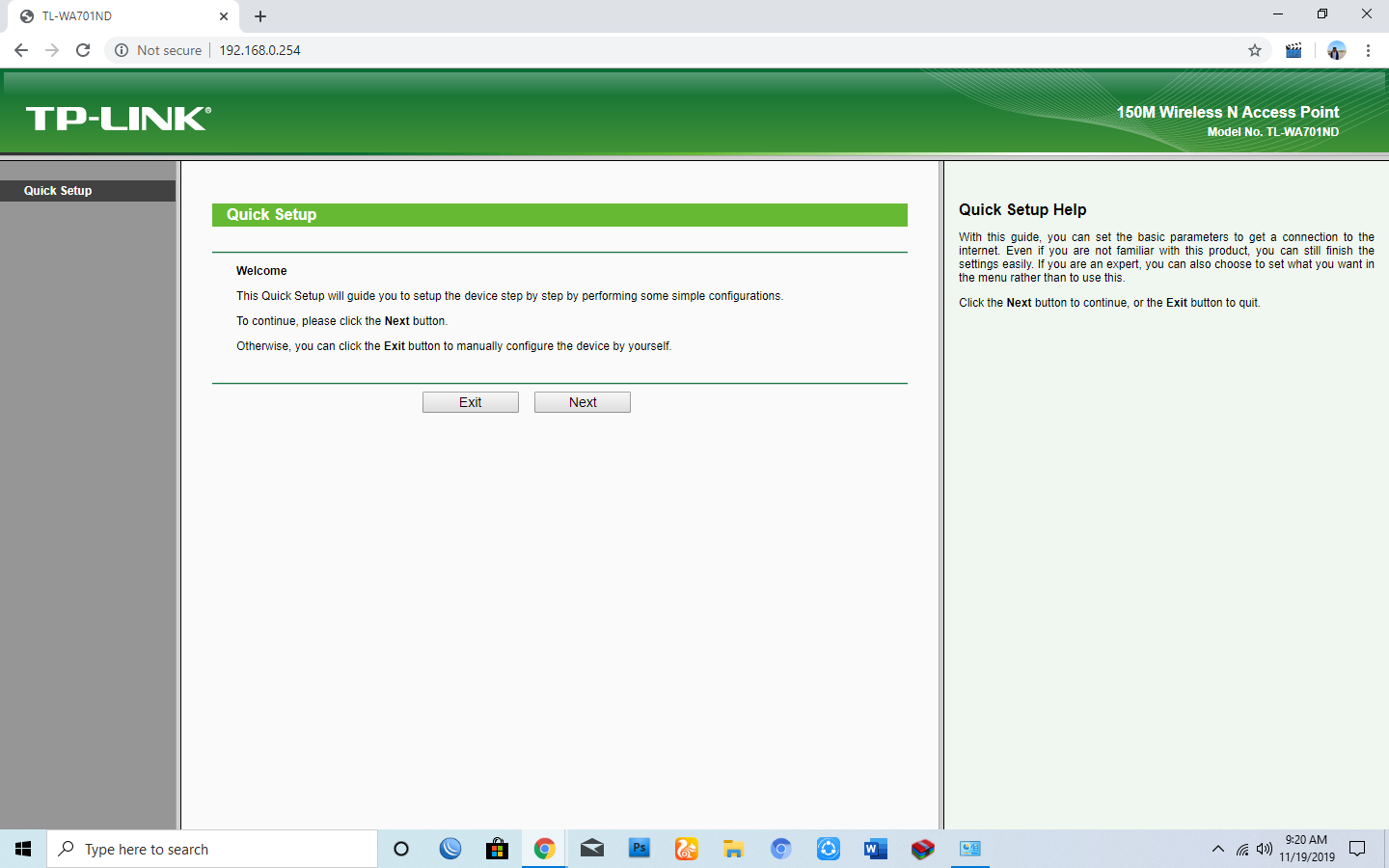Viewport: 1389px width, 868px height.
Task: Reload the page with the refresh icon
Action: pyautogui.click(x=83, y=50)
